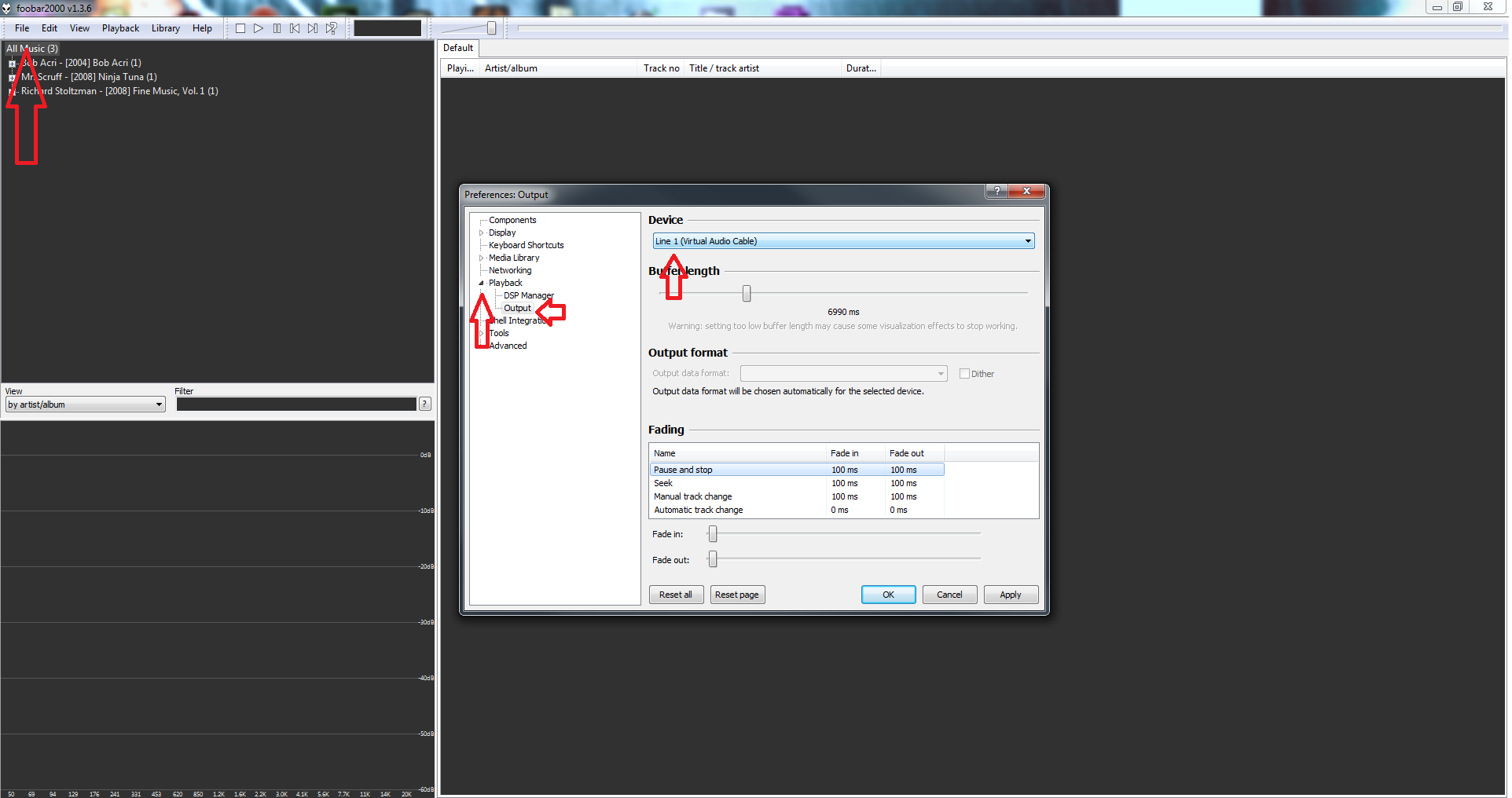This screenshot has height=798, width=1512.
Task: Click the 'Title / track artist' column header
Action: point(762,68)
